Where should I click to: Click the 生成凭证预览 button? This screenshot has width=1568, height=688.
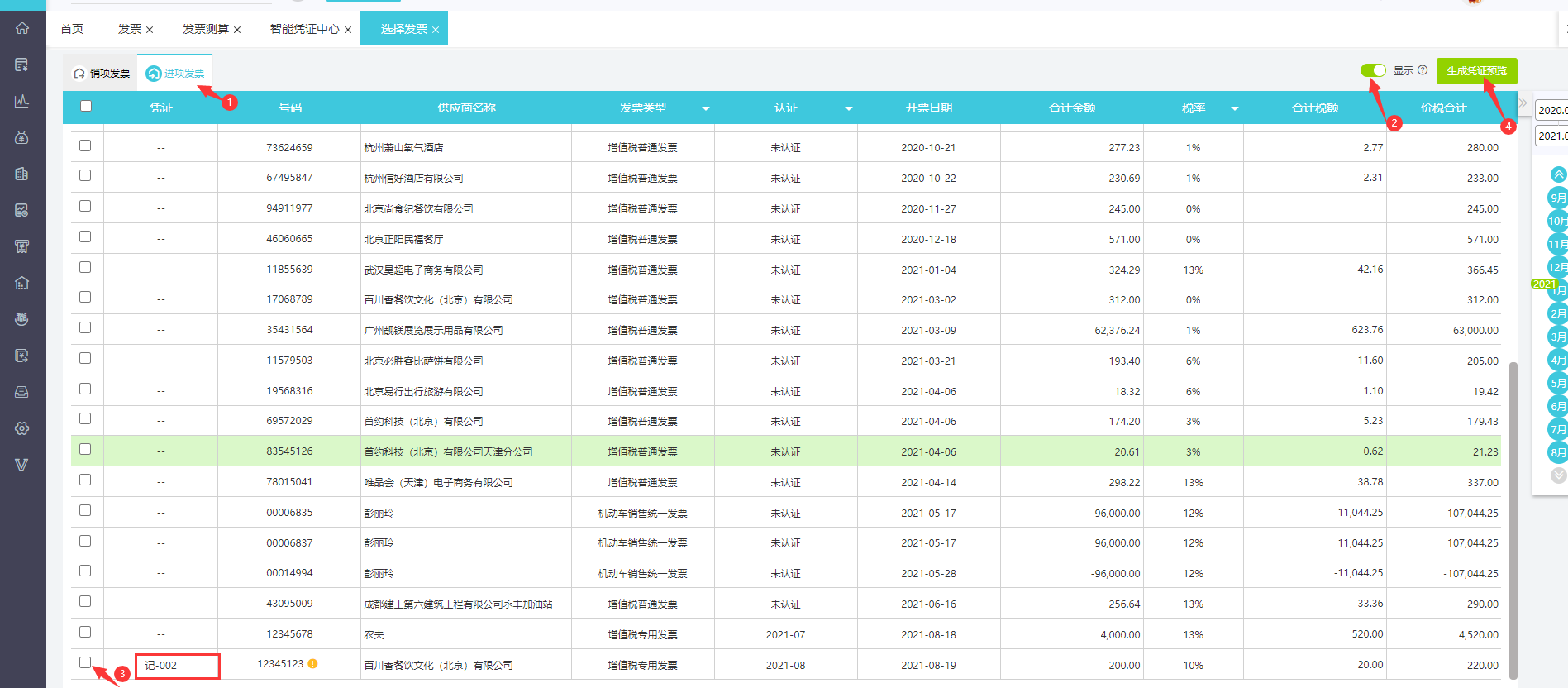[x=1476, y=71]
